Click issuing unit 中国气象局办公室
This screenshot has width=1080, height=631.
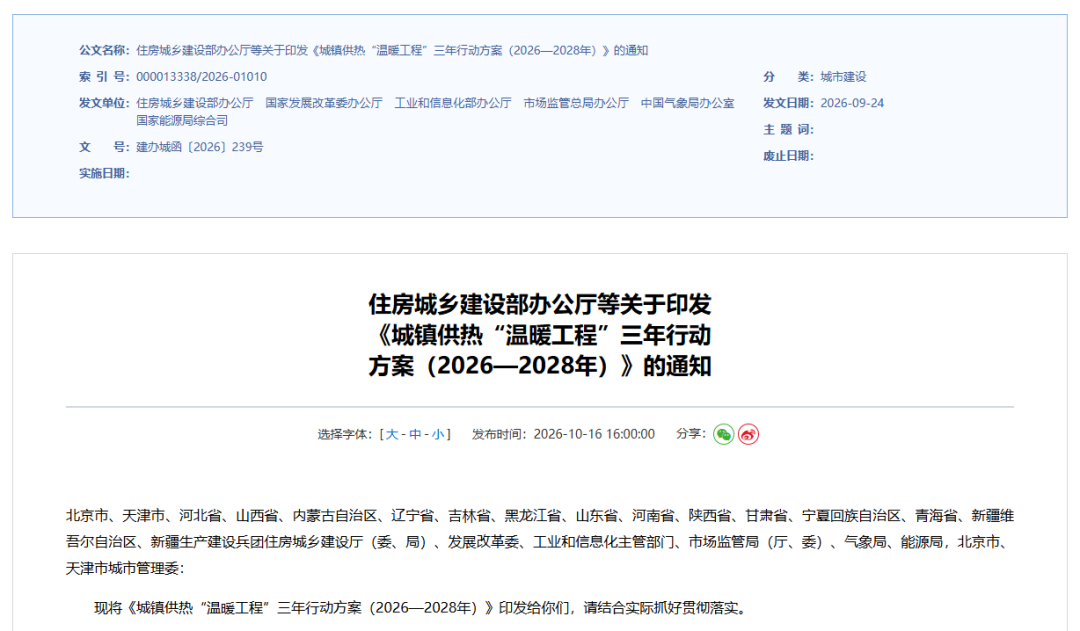pos(687,103)
